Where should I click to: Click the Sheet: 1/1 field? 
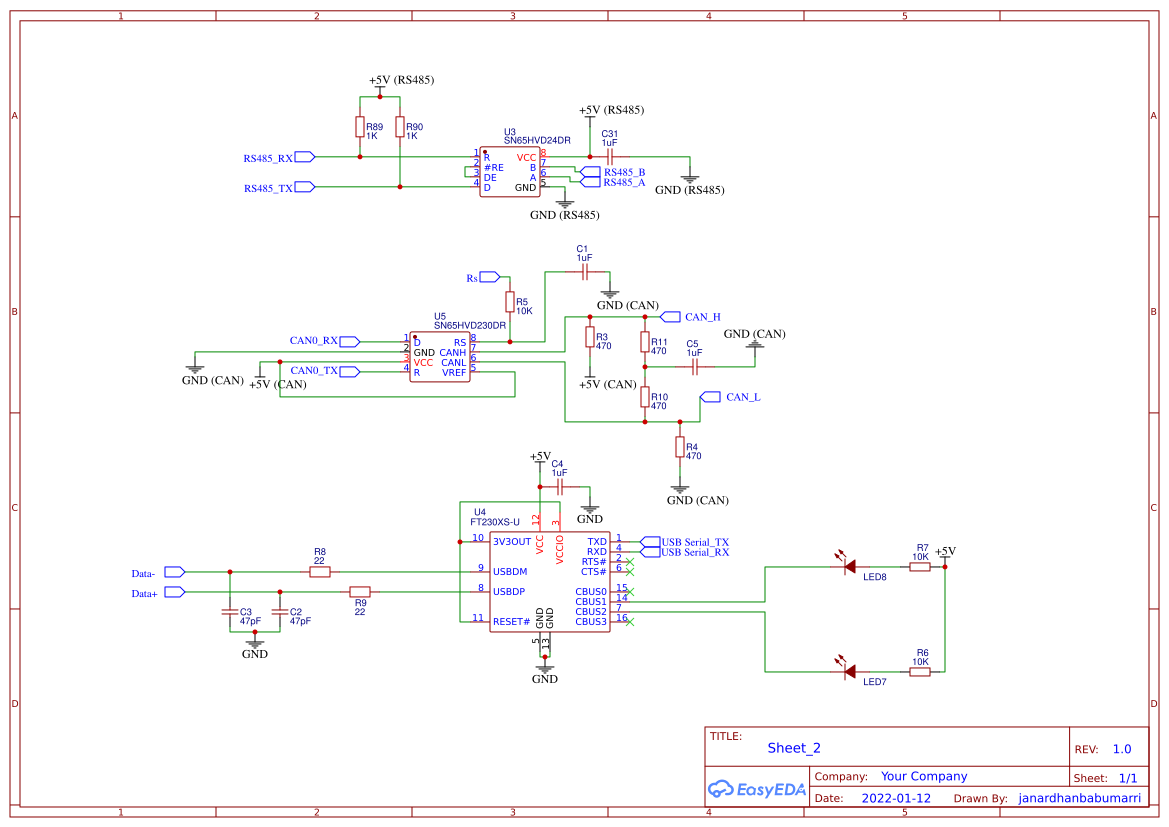tap(1111, 777)
